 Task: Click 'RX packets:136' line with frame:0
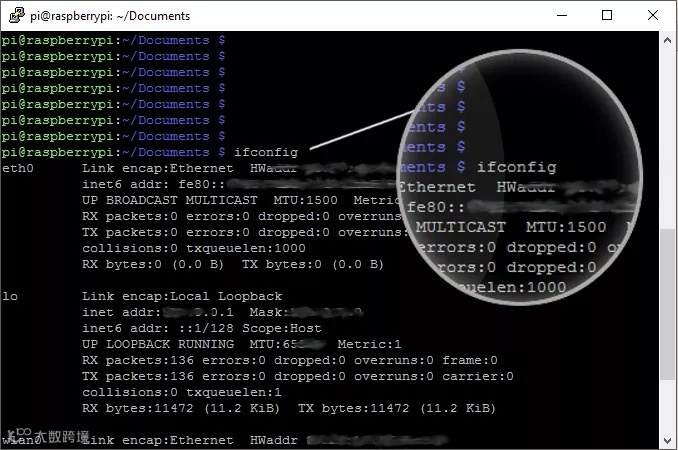(x=290, y=360)
